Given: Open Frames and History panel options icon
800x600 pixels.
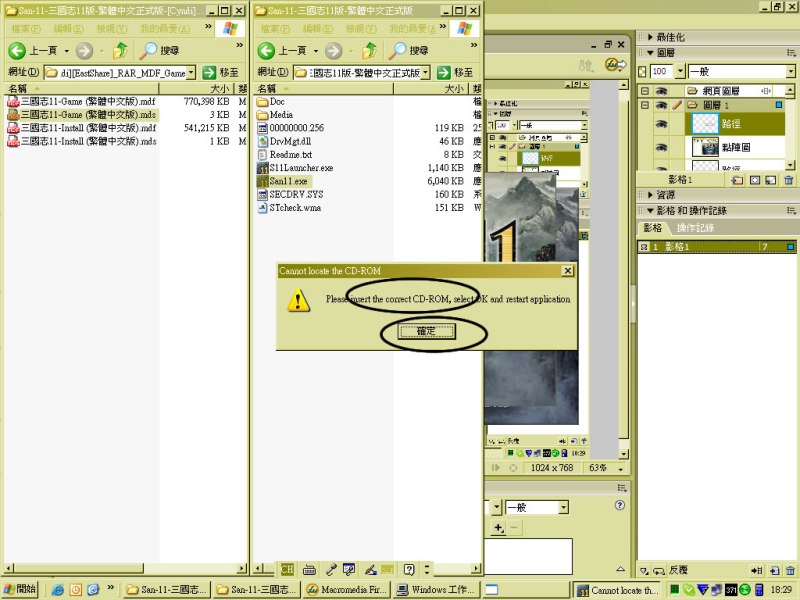Looking at the screenshot, I should 791,210.
